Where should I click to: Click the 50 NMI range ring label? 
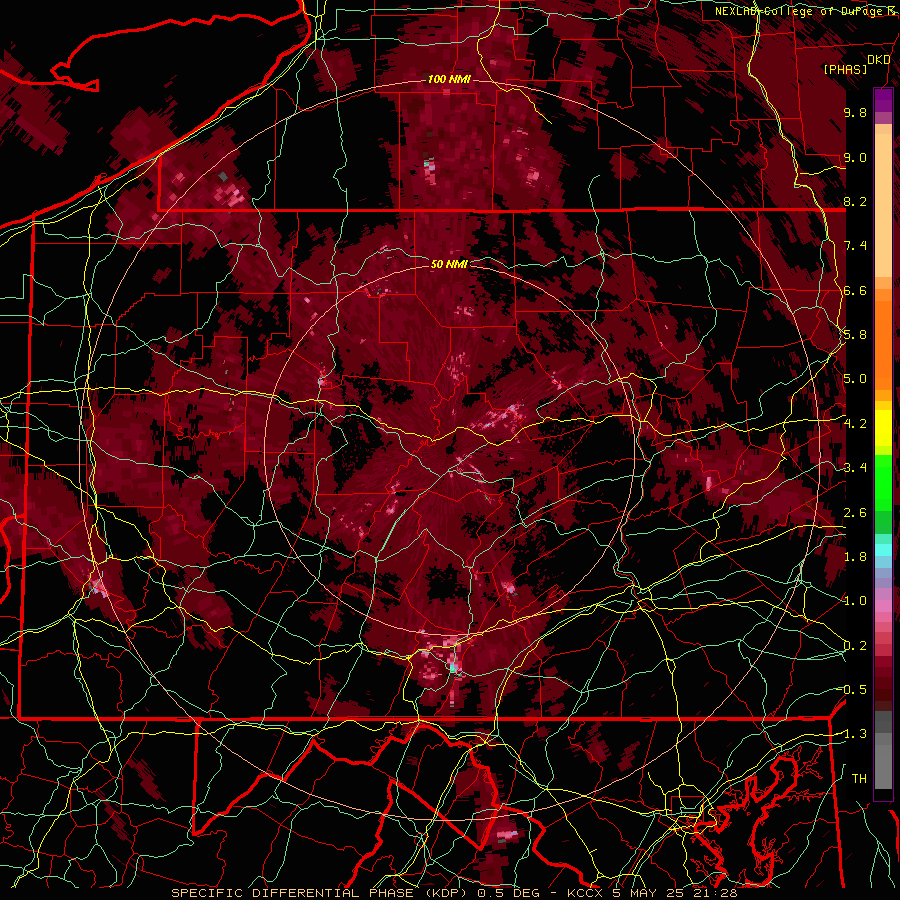click(x=449, y=264)
